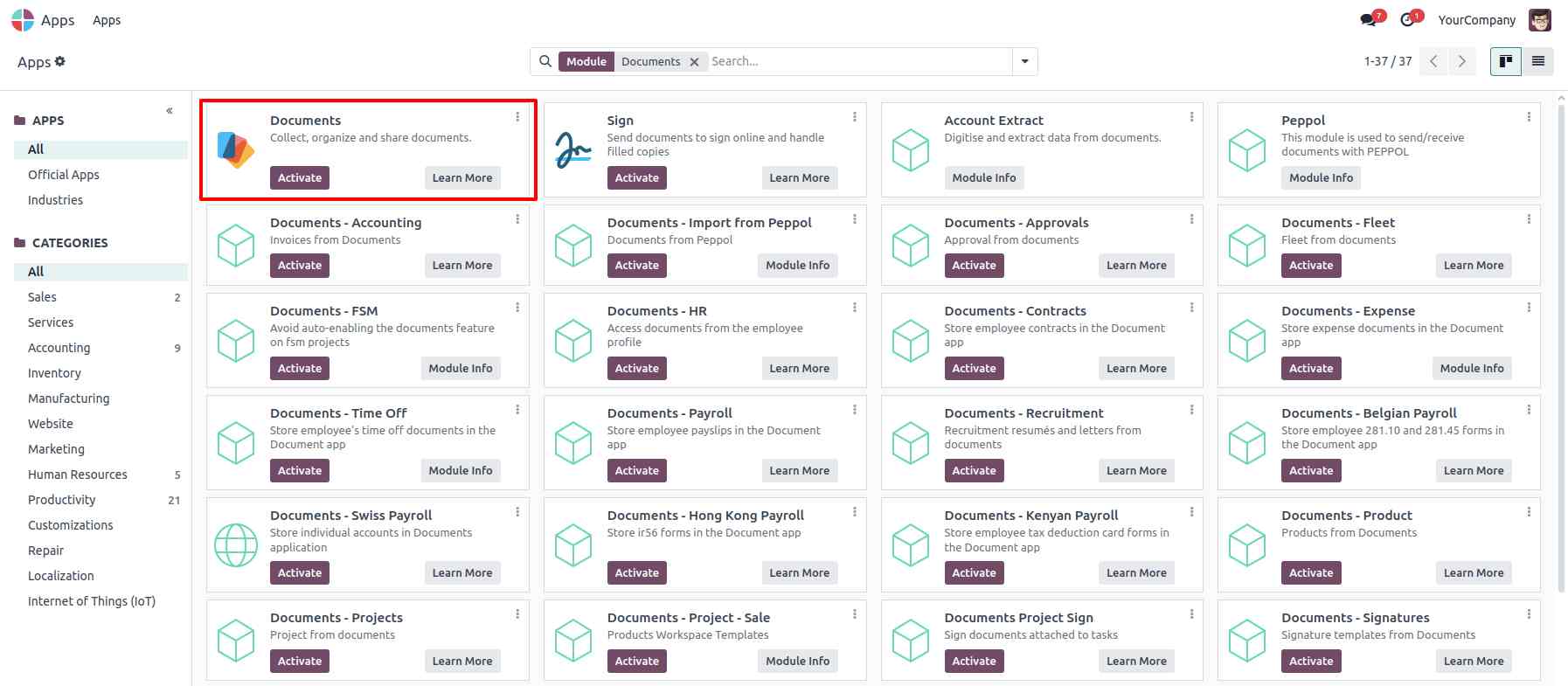Go to next page of apps
Image resolution: width=1568 pixels, height=686 pixels.
coord(1461,61)
